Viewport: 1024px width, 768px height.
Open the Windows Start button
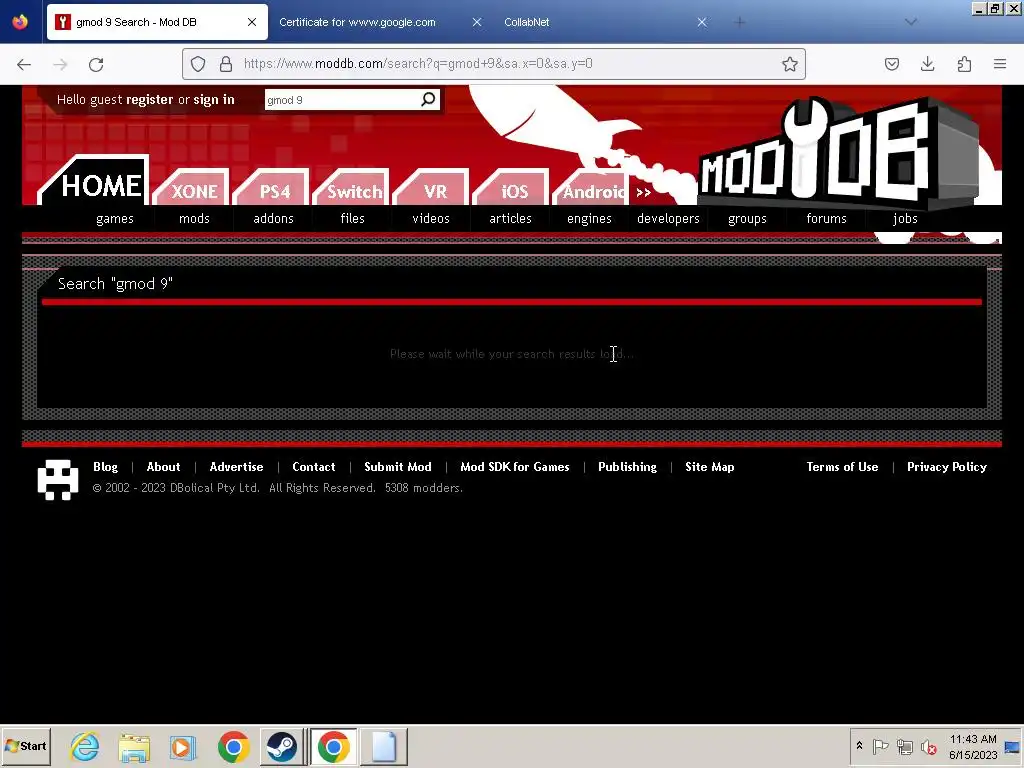26,746
